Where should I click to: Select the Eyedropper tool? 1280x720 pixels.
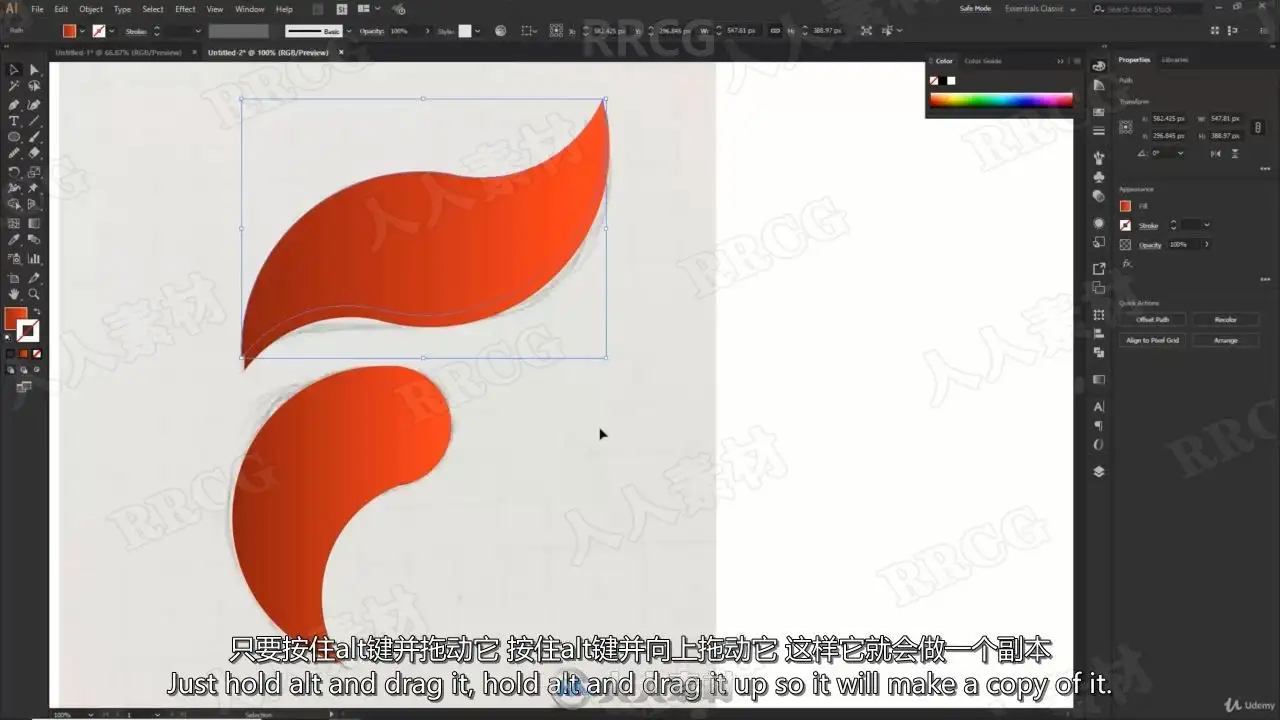[x=14, y=240]
